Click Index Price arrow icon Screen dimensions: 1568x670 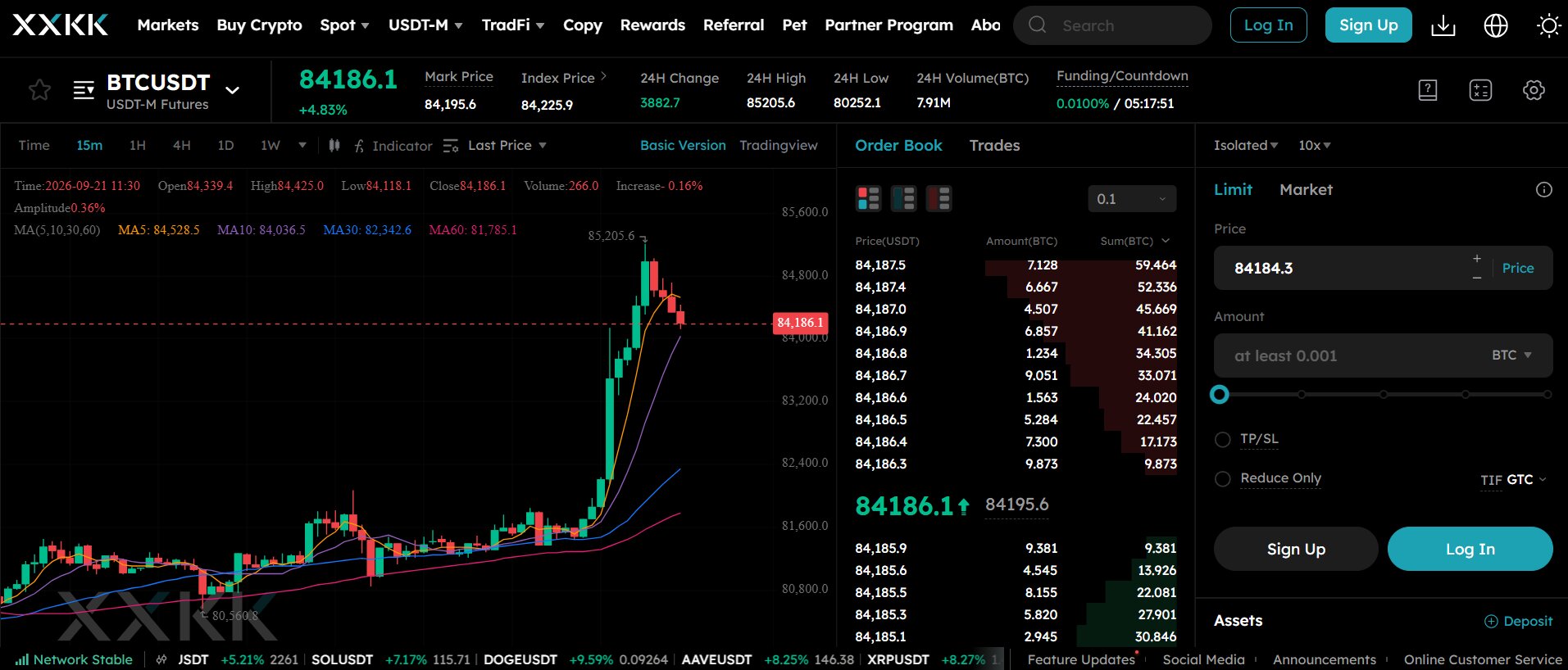[603, 76]
